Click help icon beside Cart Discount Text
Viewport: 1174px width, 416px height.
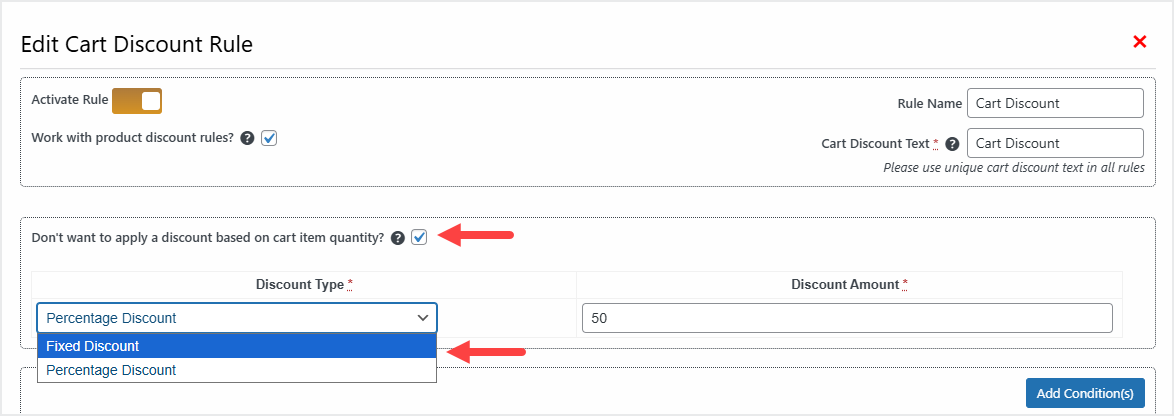click(952, 144)
